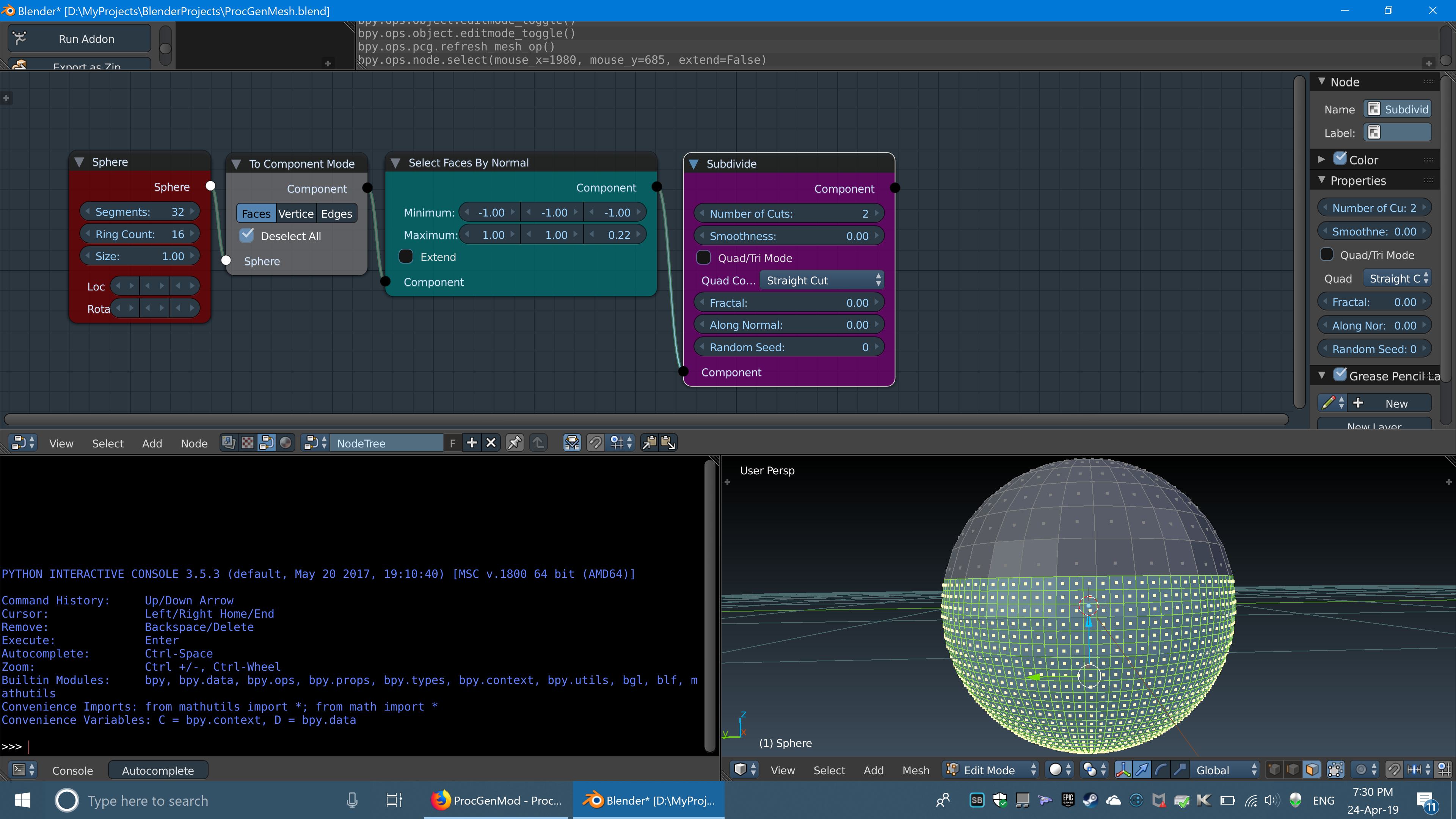Select the texture nodes checkerboard icon
This screenshot has width=1456, height=819.
point(248,442)
